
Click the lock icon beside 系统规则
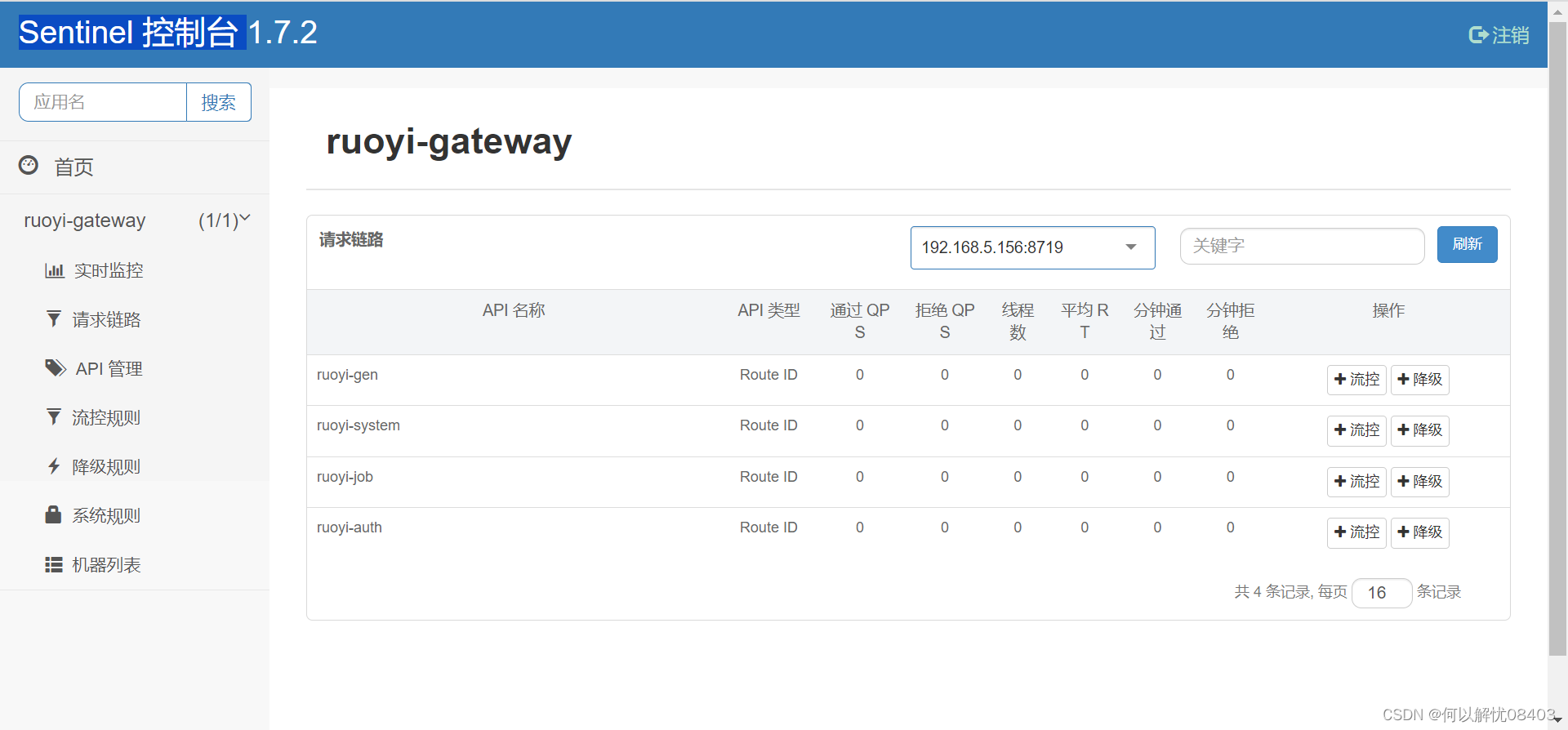pyautogui.click(x=53, y=515)
